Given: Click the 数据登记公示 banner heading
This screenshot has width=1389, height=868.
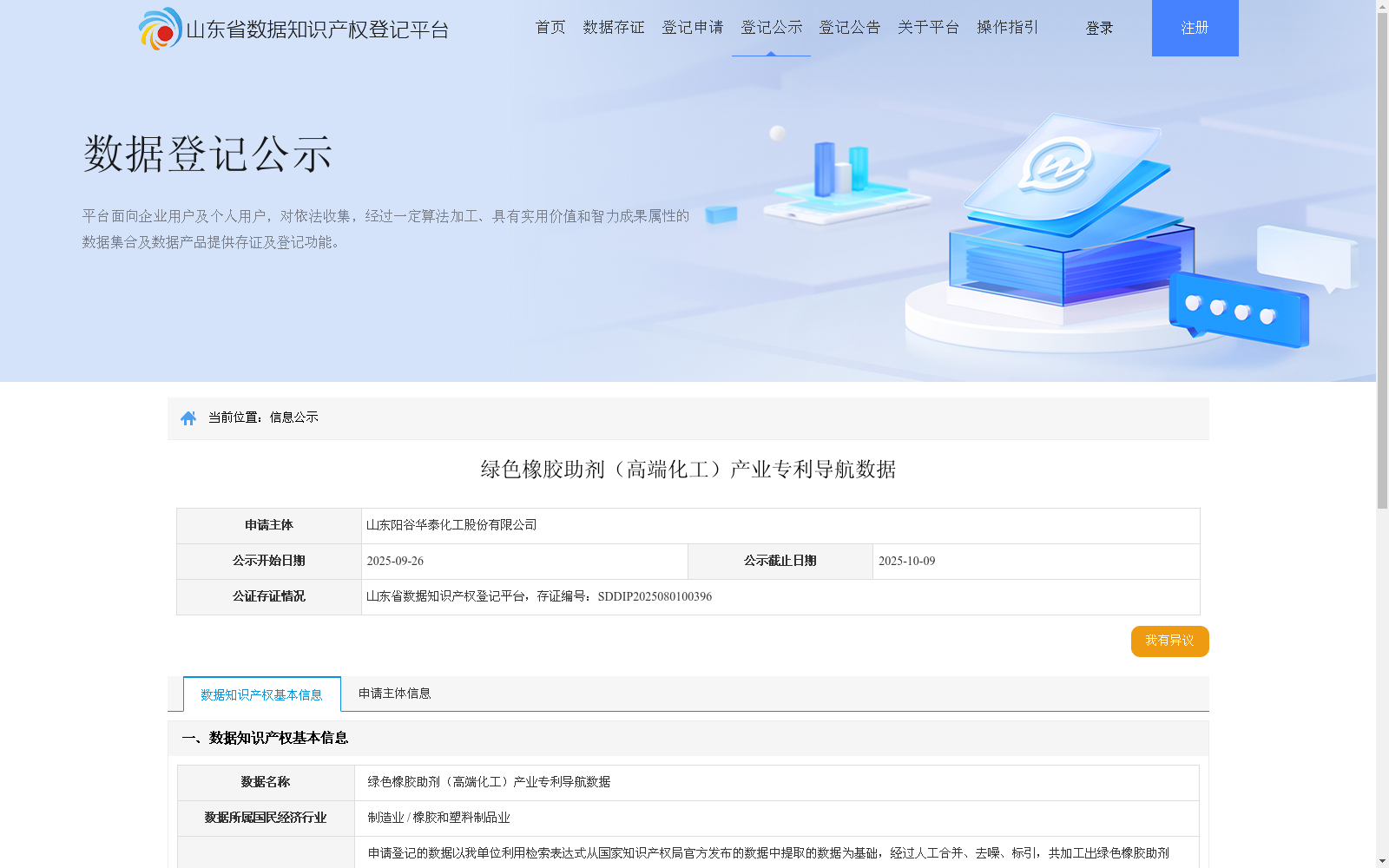Looking at the screenshot, I should [x=207, y=155].
